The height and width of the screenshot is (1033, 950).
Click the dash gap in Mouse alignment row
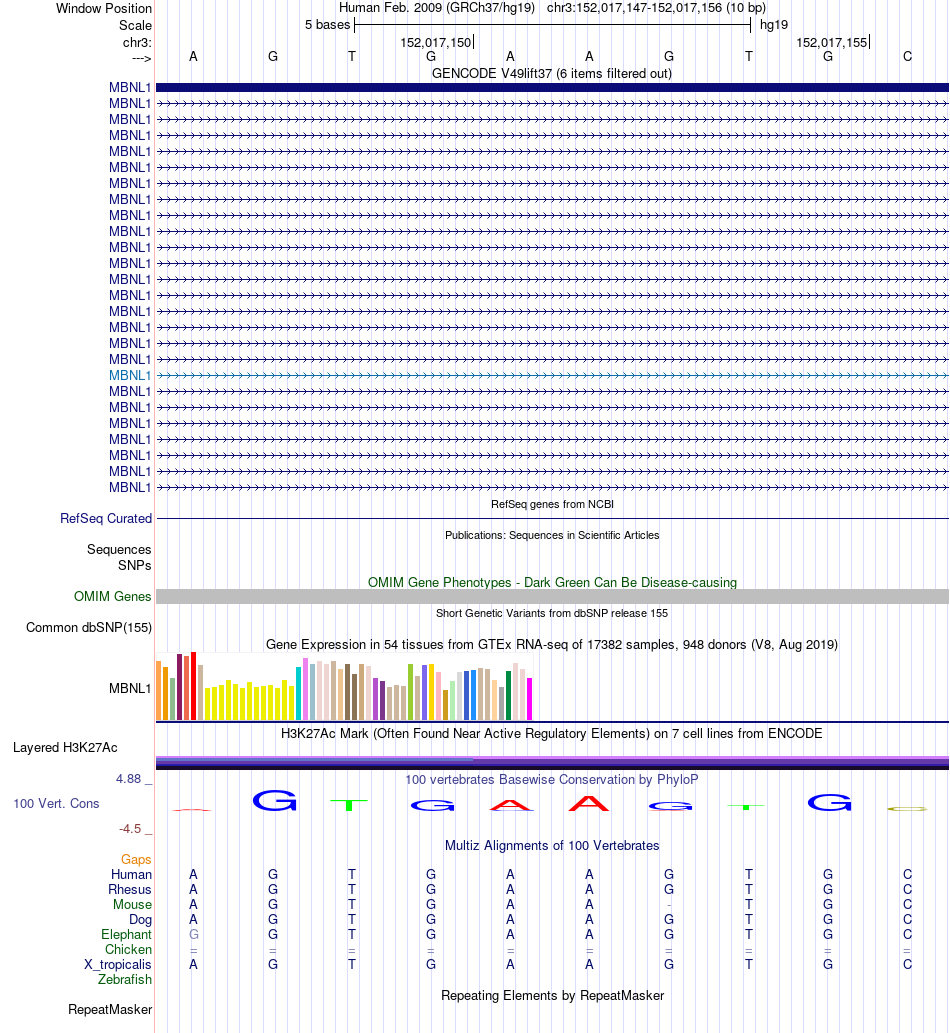coord(669,905)
